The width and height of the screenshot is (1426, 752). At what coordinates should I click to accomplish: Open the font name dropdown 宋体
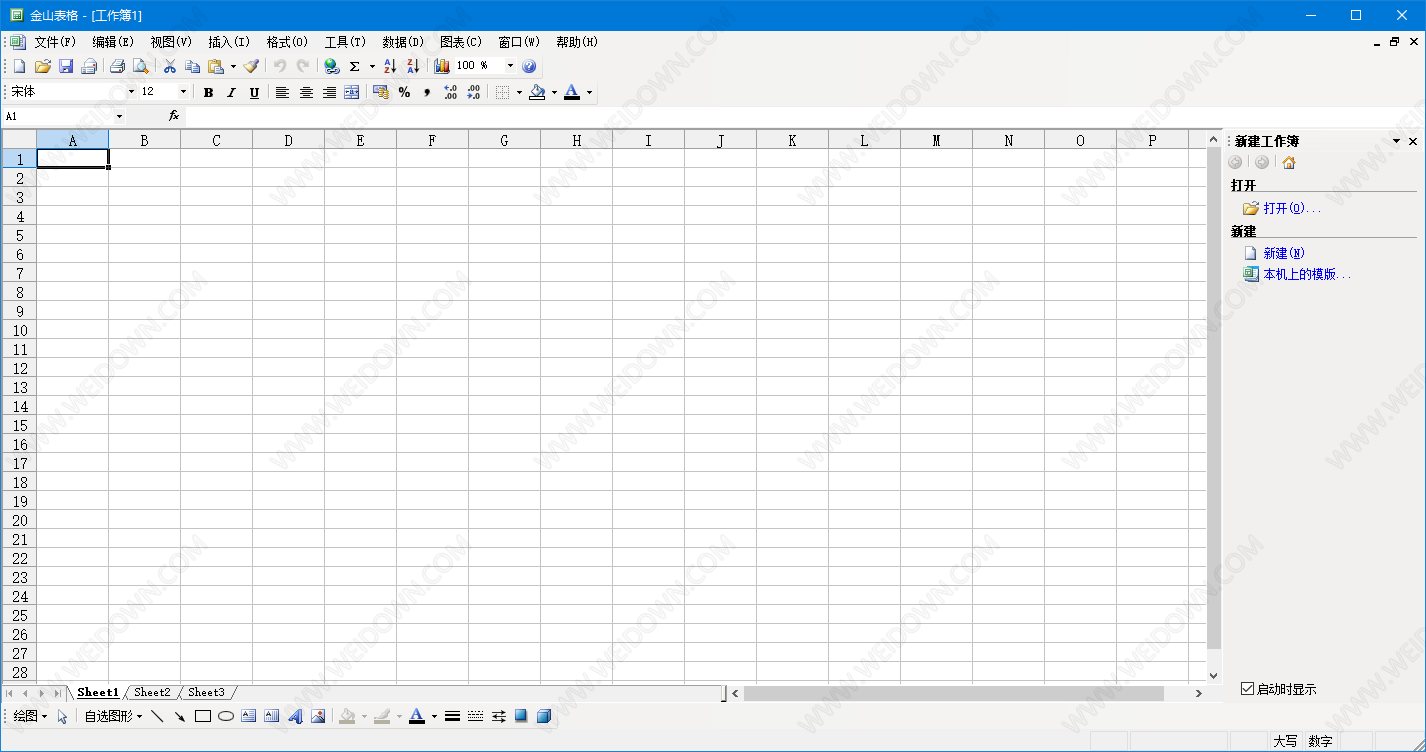131,92
